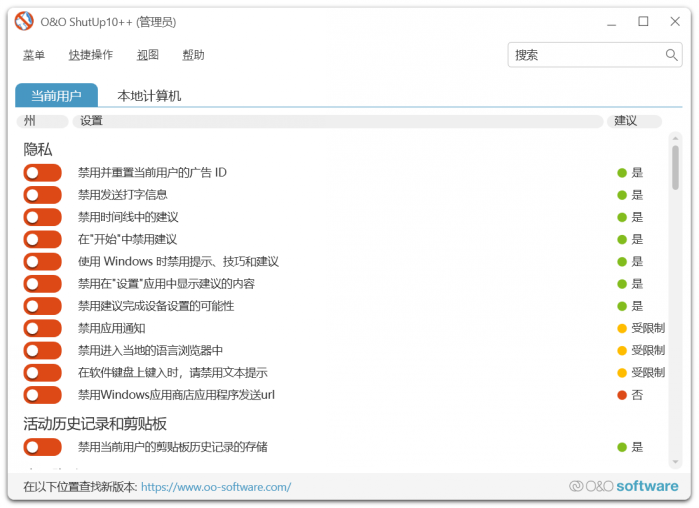
Task: Click the O&O ShutUp10++ app logo icon
Action: tap(24, 21)
